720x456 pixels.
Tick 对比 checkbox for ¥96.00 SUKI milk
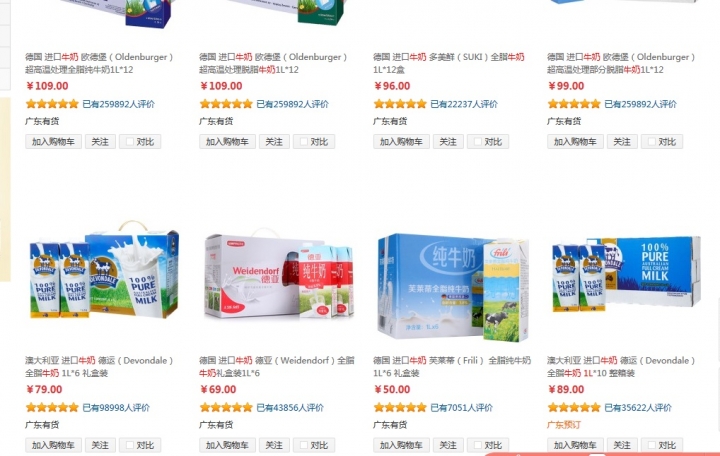point(478,142)
